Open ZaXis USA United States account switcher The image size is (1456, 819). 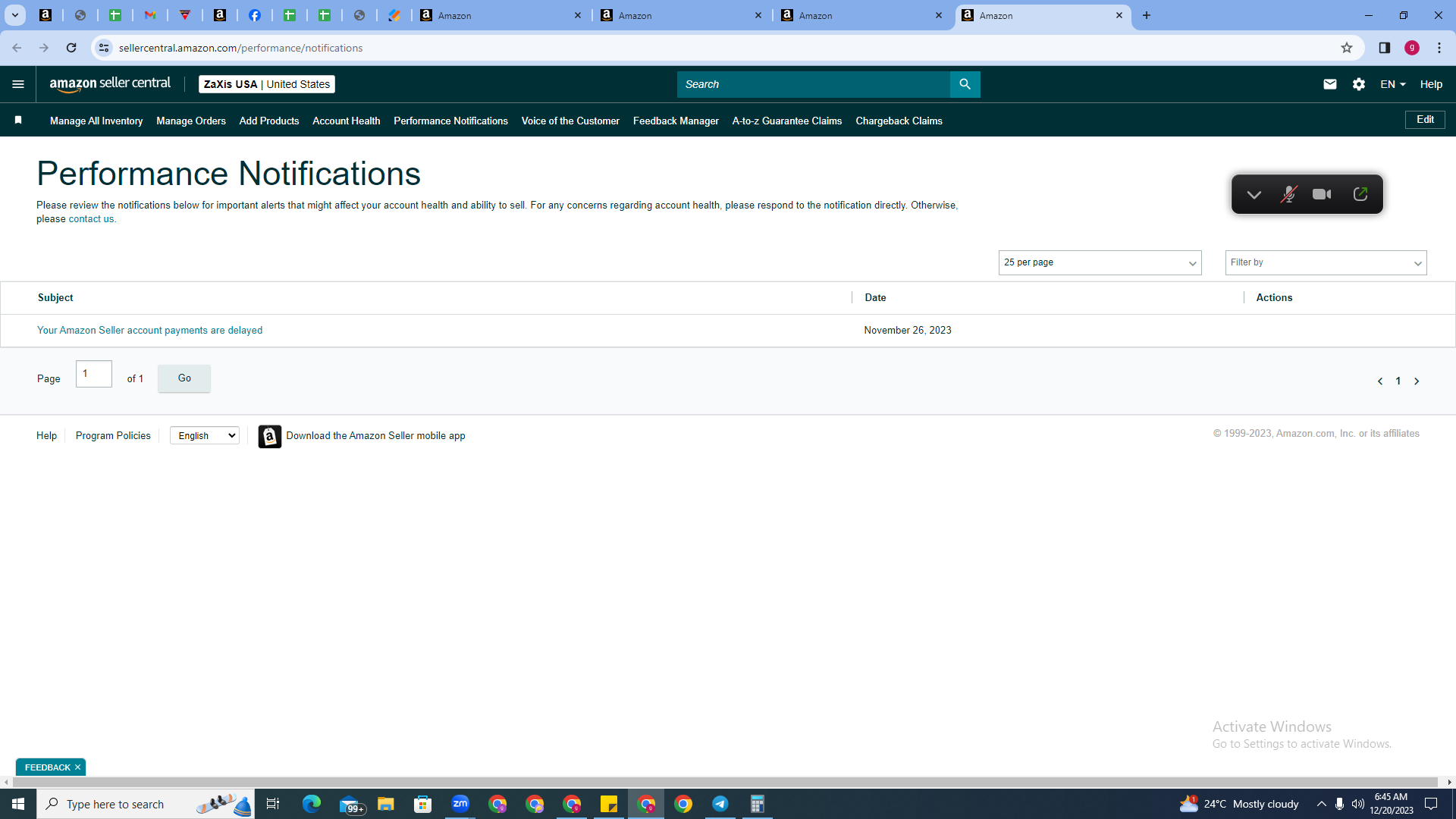(x=267, y=84)
